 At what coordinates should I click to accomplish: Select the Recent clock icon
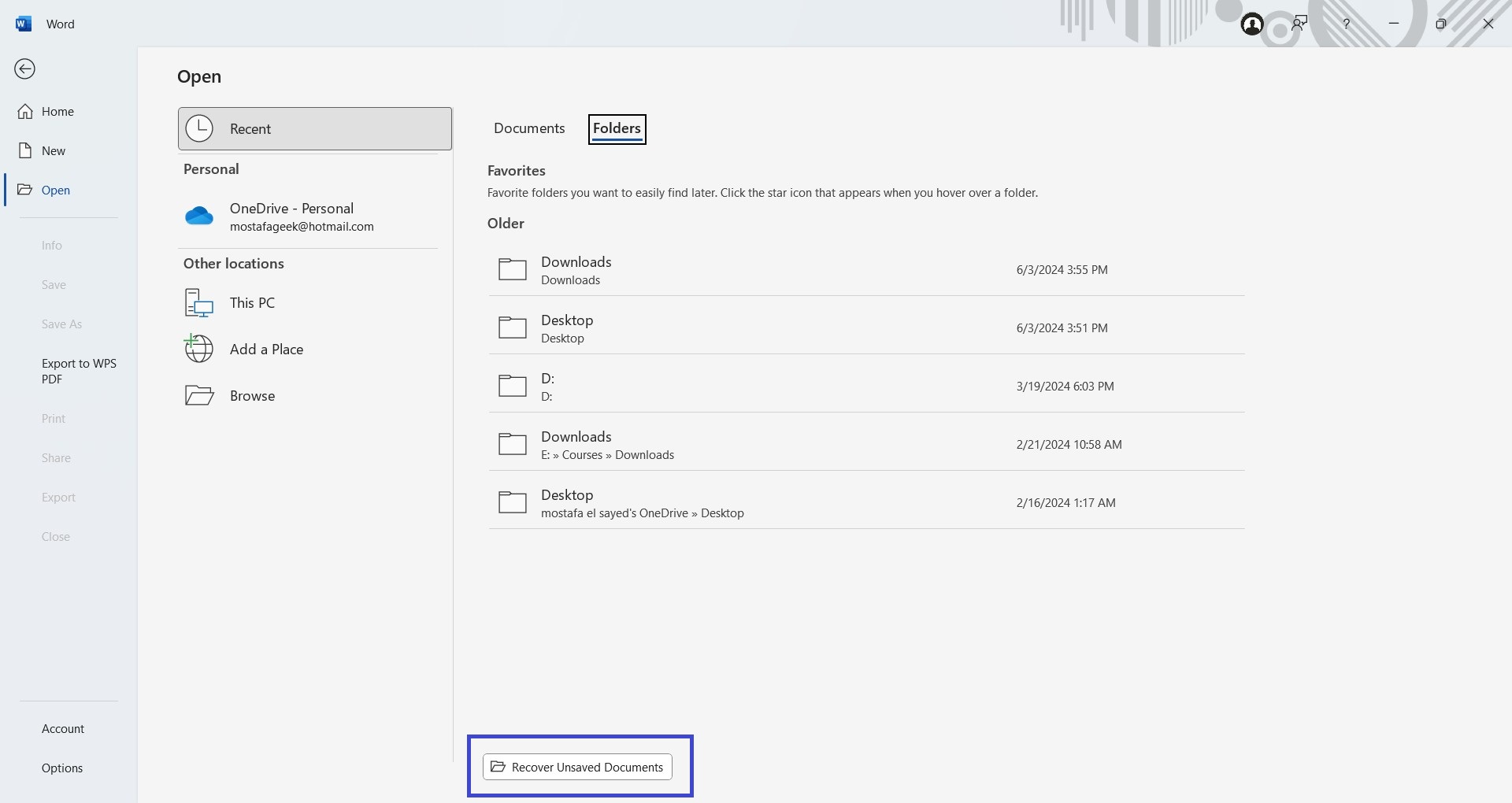click(x=200, y=128)
